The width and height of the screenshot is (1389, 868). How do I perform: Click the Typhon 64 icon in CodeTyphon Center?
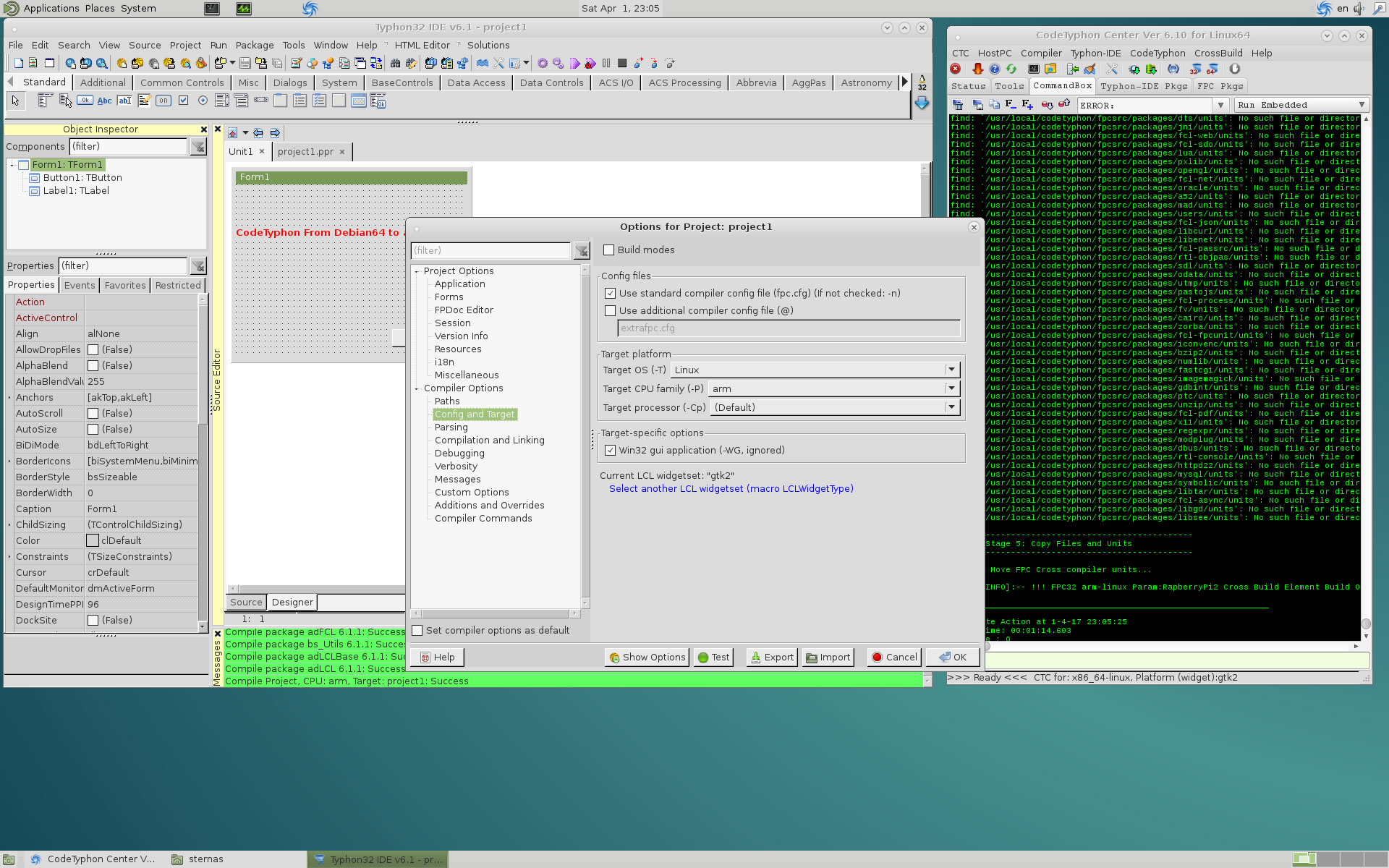coord(1212,69)
